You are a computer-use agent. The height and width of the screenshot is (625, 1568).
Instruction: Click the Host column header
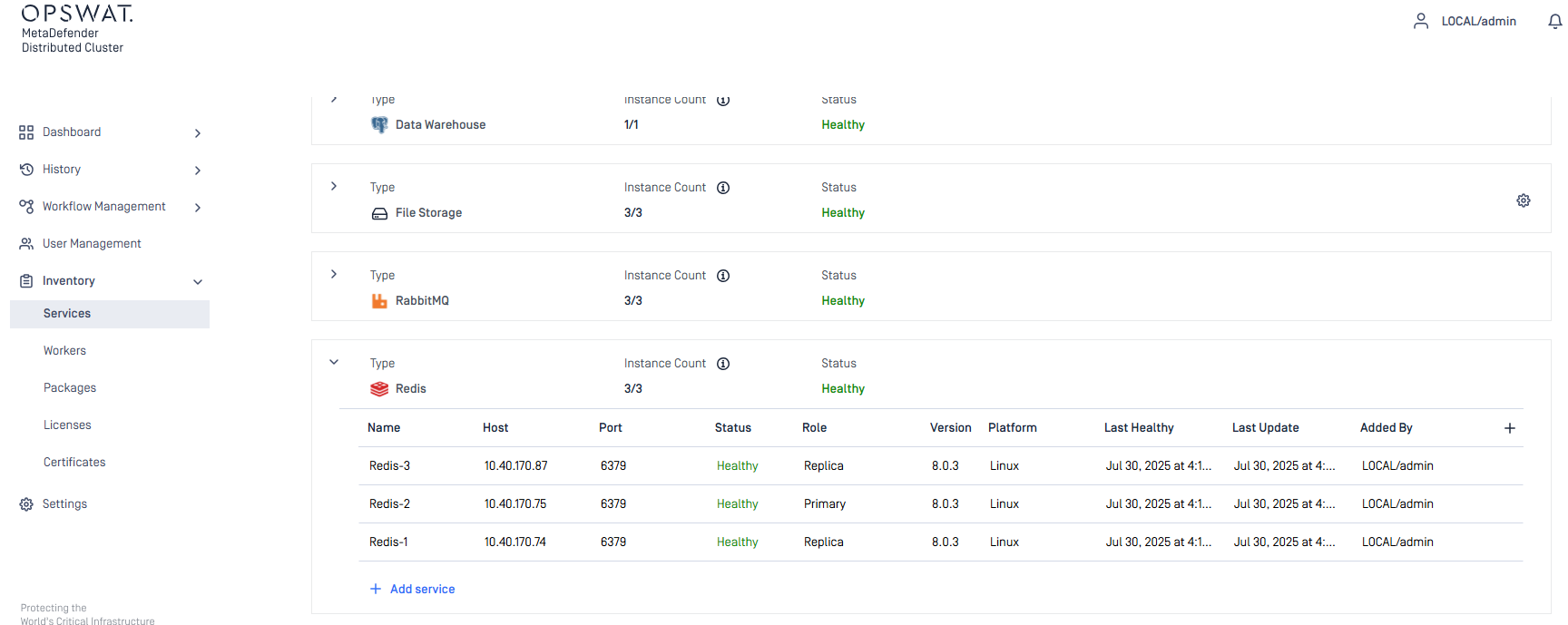(x=495, y=428)
